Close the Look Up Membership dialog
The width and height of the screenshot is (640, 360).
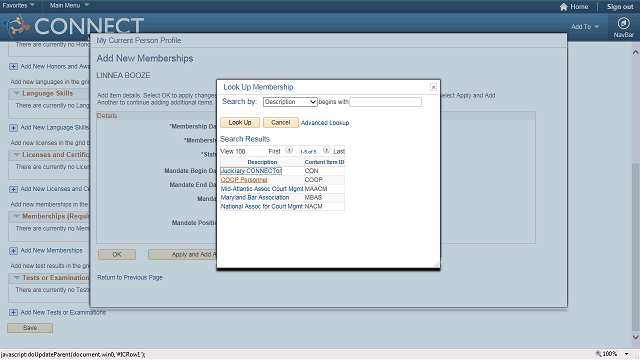[433, 87]
